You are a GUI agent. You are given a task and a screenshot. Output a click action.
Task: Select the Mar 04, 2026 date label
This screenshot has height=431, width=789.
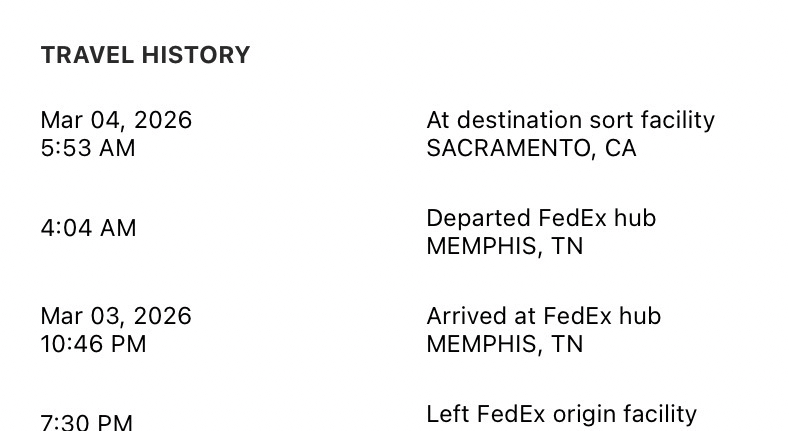tap(116, 120)
